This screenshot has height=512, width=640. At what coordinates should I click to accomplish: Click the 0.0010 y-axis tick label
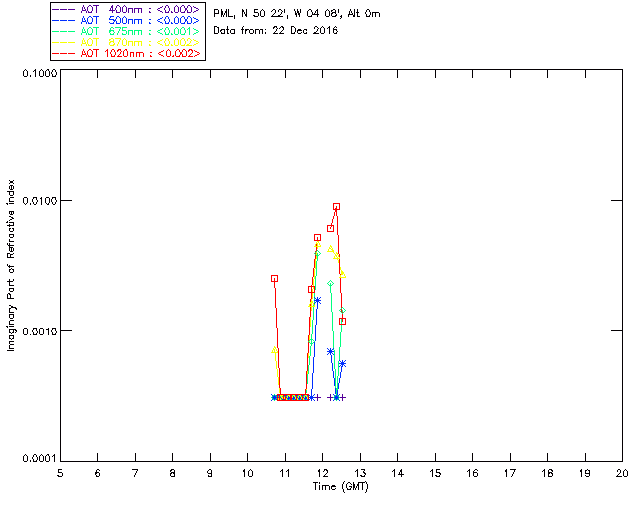tap(40, 331)
